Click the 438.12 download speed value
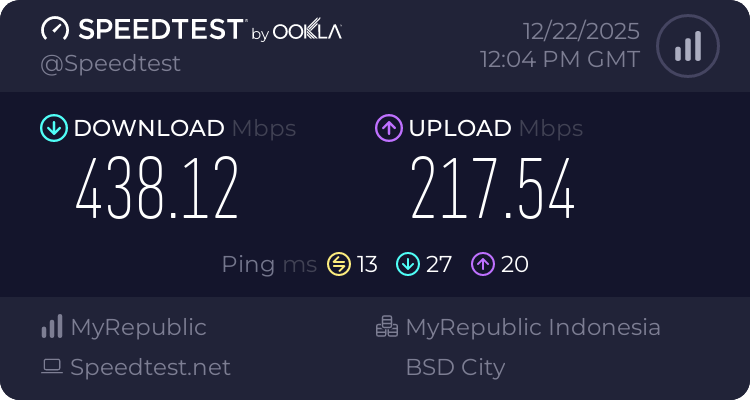The height and width of the screenshot is (400, 750). coord(158,190)
